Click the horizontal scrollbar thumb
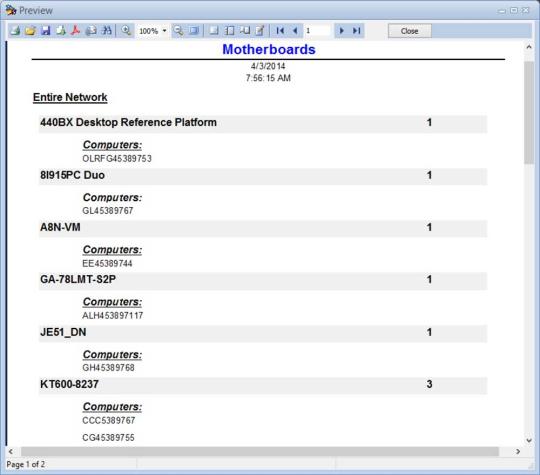The height and width of the screenshot is (475, 540). [260, 451]
